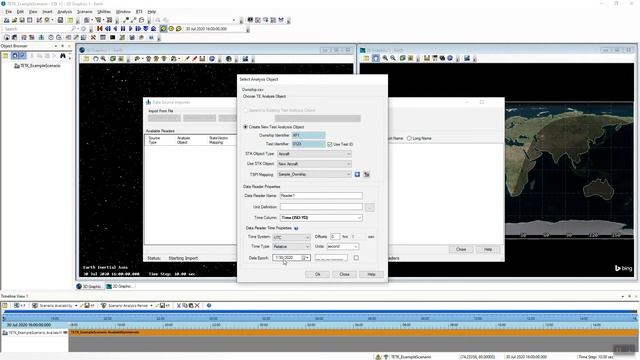Screen dimensions: 640x360
Task: Click the globe icon in 3D window toolbar
Action: [212, 59]
